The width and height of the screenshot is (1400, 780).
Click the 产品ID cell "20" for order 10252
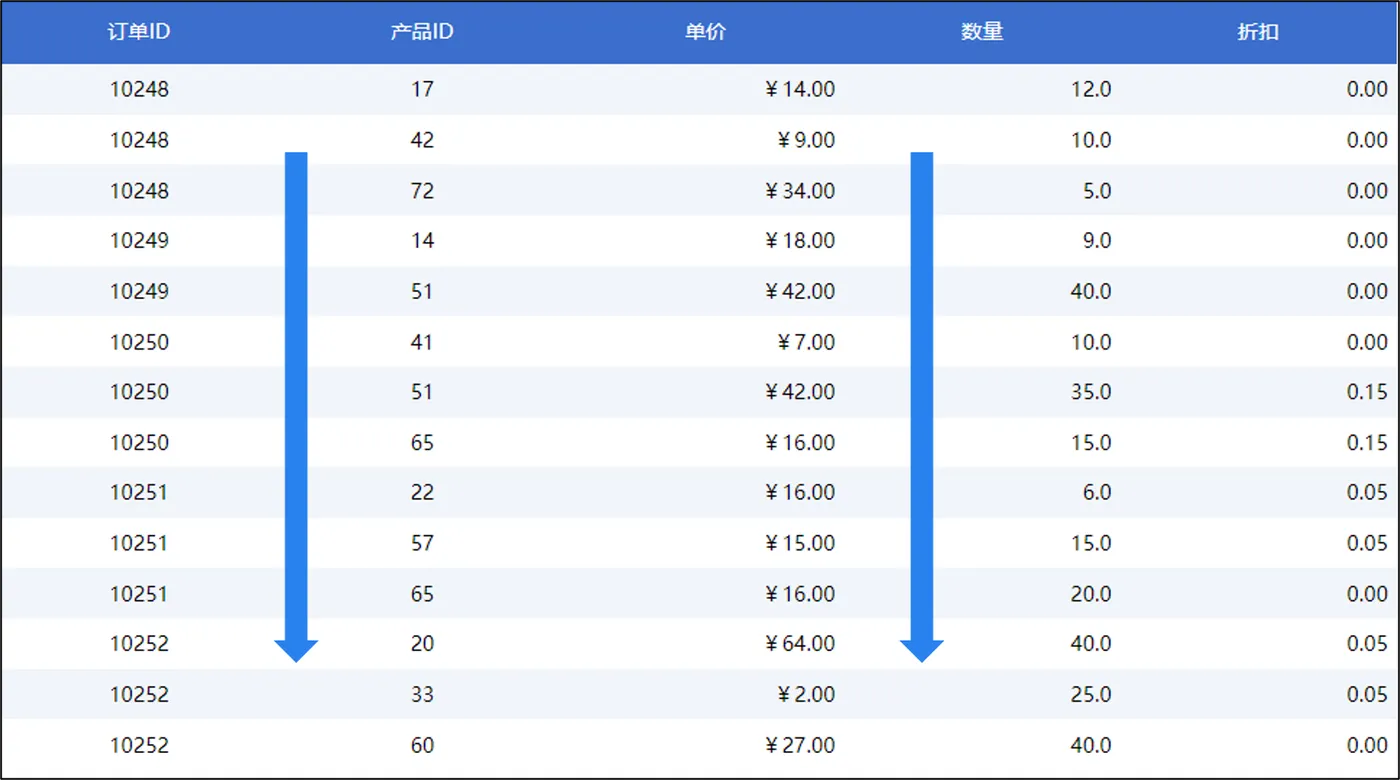(x=422, y=643)
